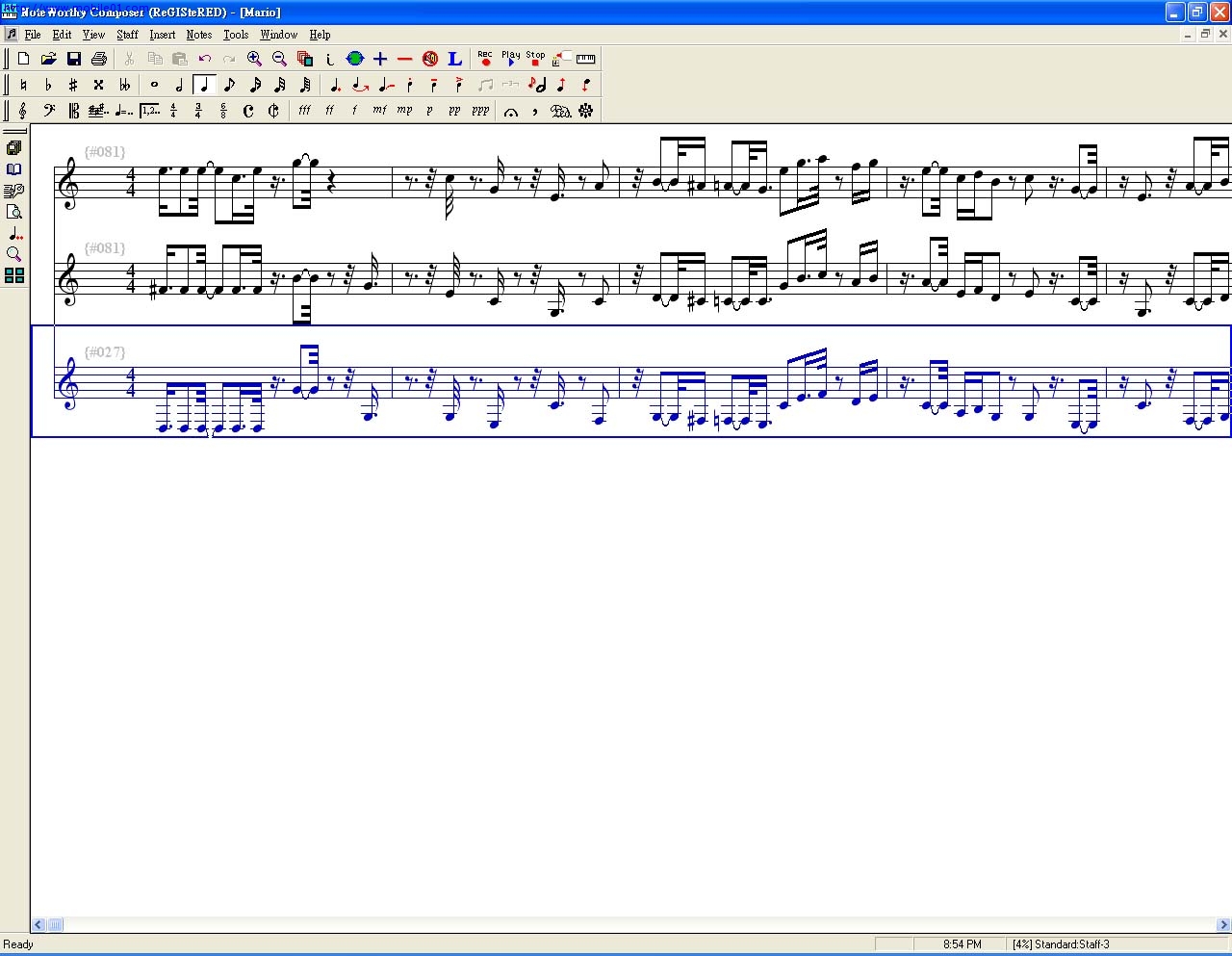
Task: Play the song with the Play button
Action: [510, 59]
